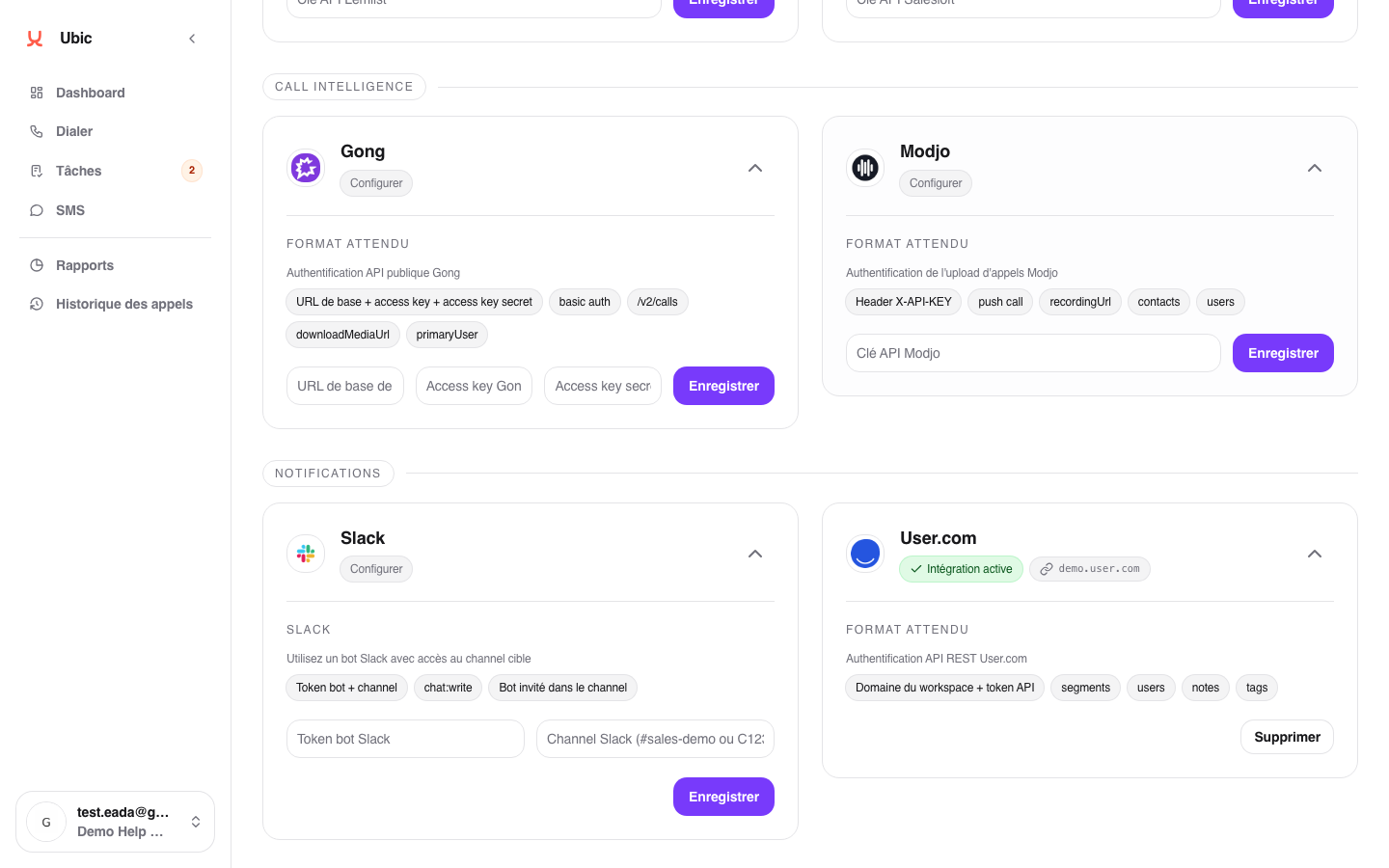Viewport: 1389px width, 868px height.
Task: Open the account switcher dropdown
Action: 196,822
